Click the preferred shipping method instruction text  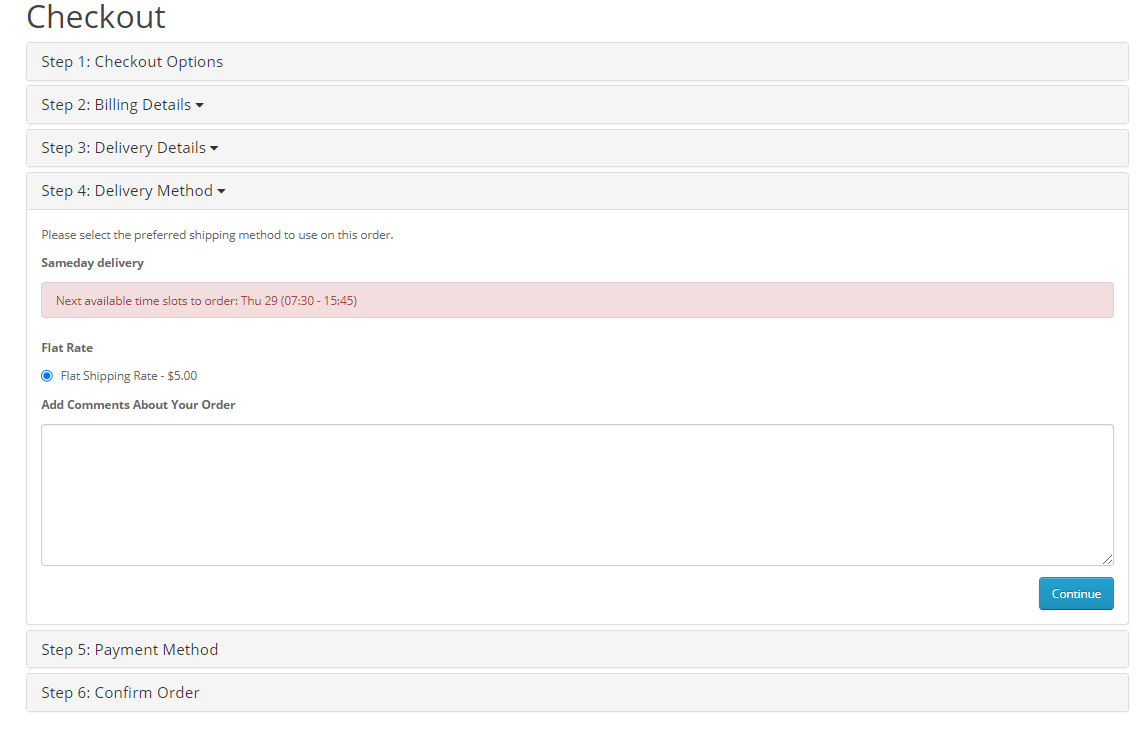pos(217,235)
